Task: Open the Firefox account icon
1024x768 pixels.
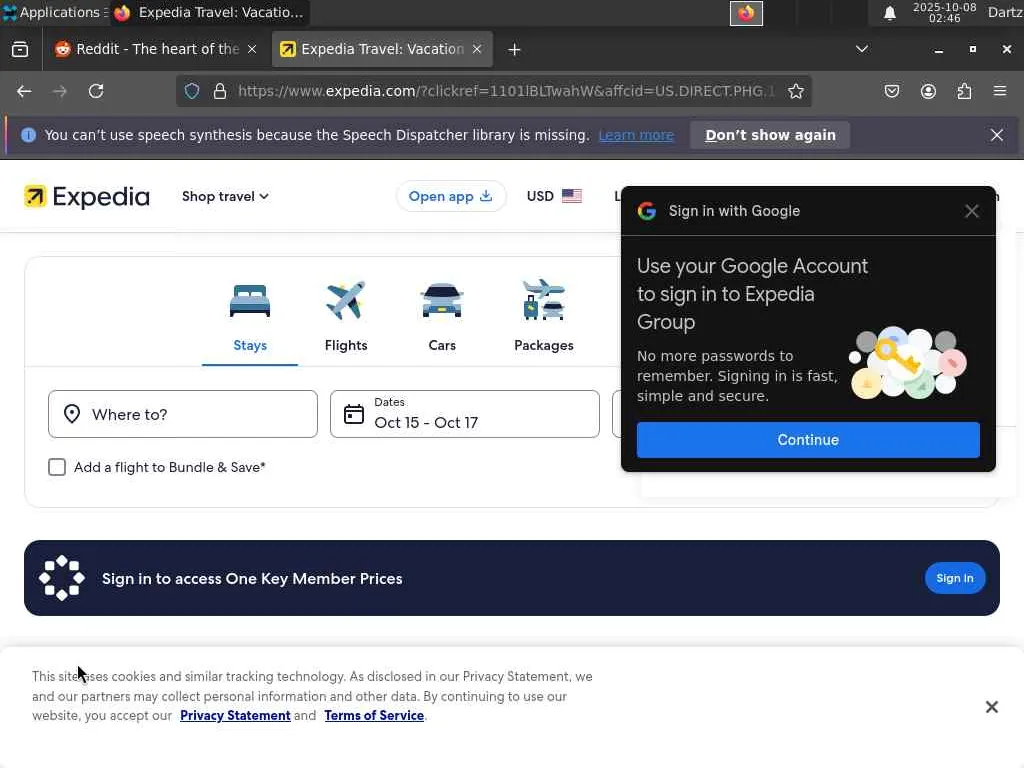Action: point(928,91)
